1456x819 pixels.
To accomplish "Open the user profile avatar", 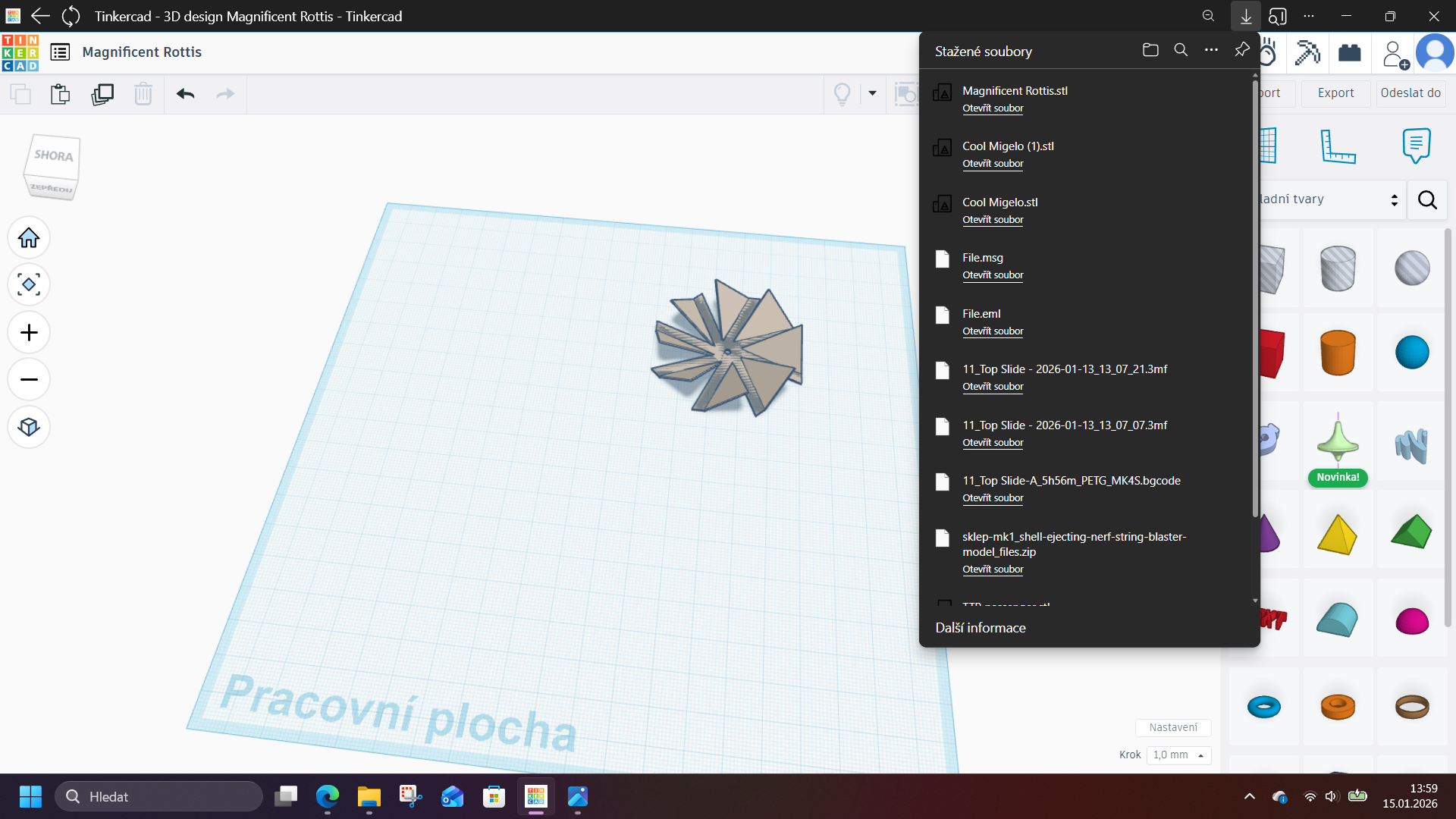I will click(x=1435, y=53).
